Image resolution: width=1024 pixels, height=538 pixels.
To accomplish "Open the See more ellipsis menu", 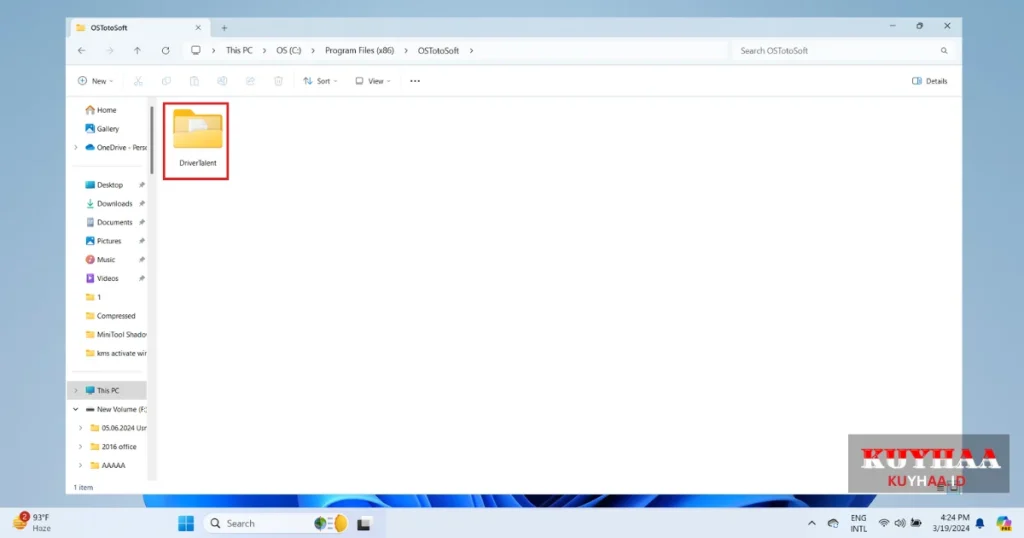I will pyautogui.click(x=415, y=81).
